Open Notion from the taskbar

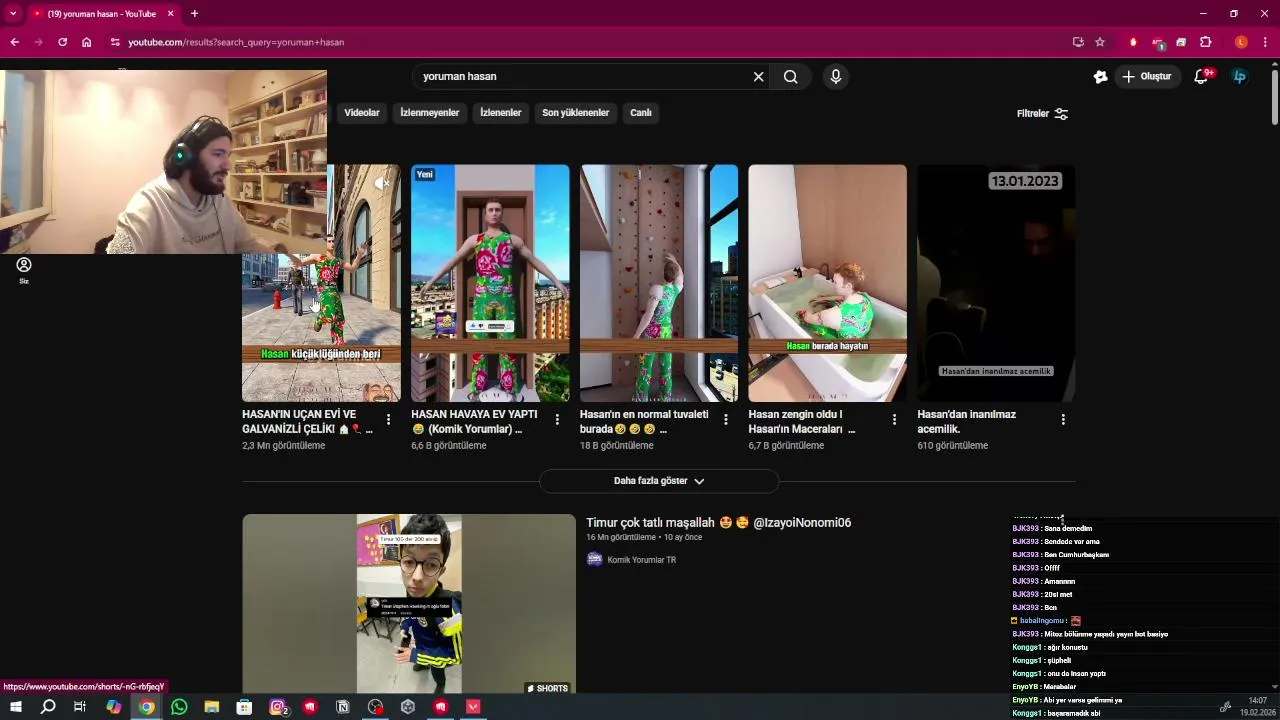coord(343,707)
